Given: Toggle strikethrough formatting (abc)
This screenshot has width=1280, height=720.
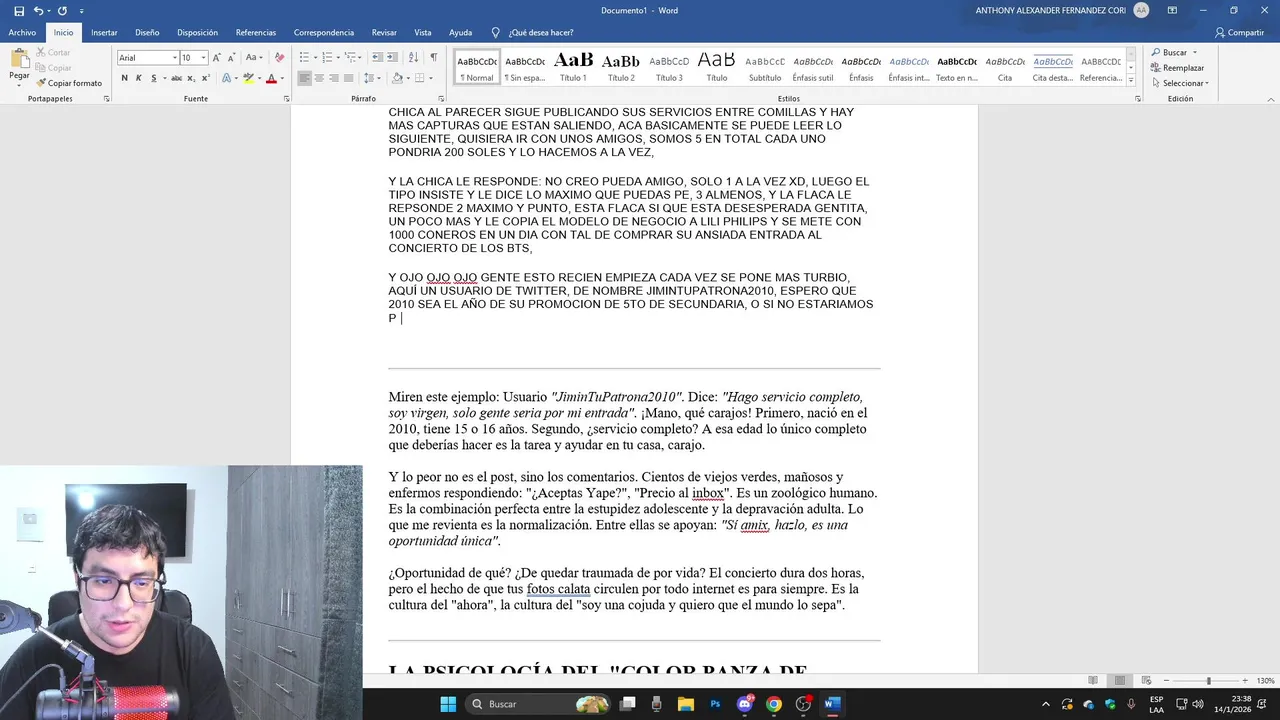Looking at the screenshot, I should point(176,78).
